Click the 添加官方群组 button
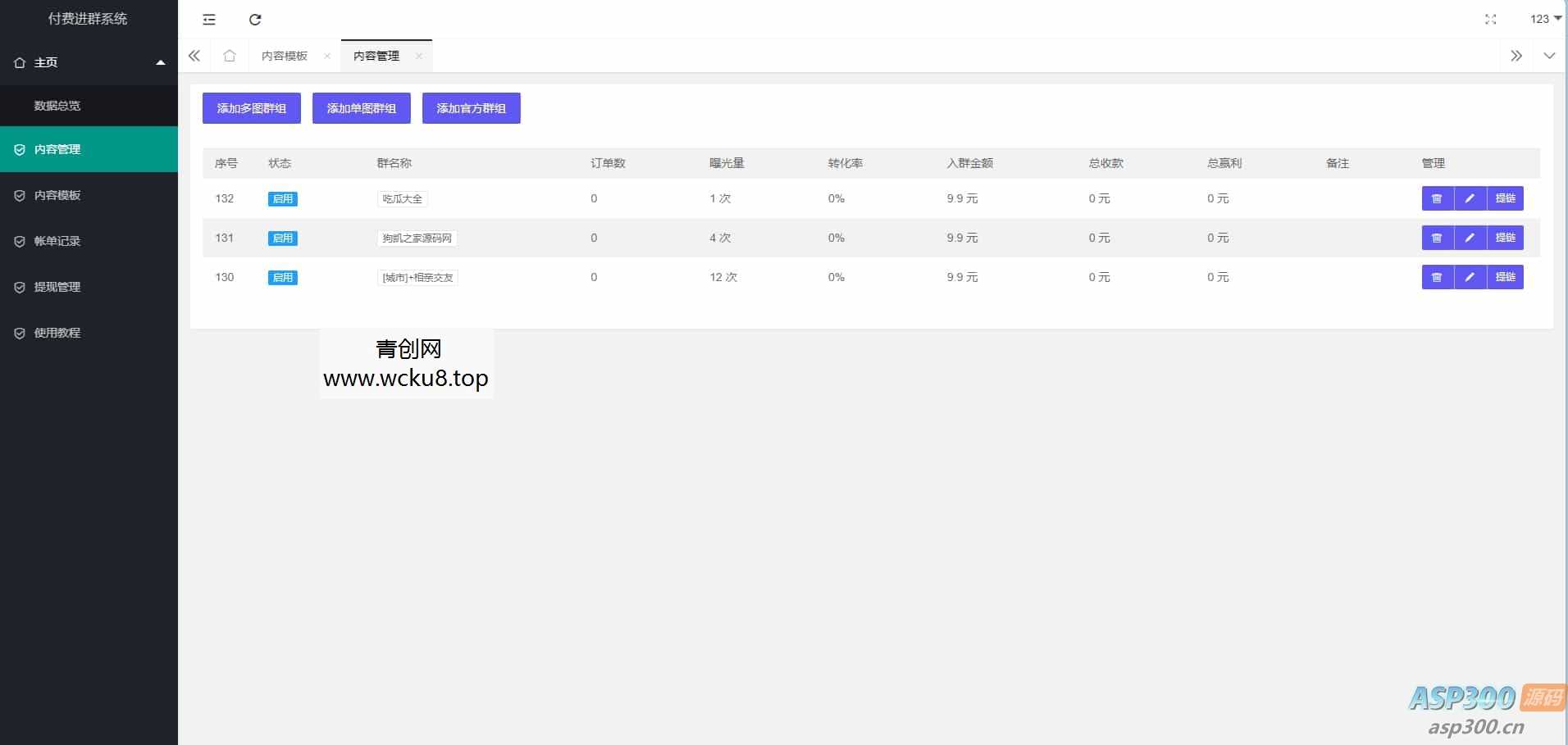The width and height of the screenshot is (1568, 745). (471, 108)
